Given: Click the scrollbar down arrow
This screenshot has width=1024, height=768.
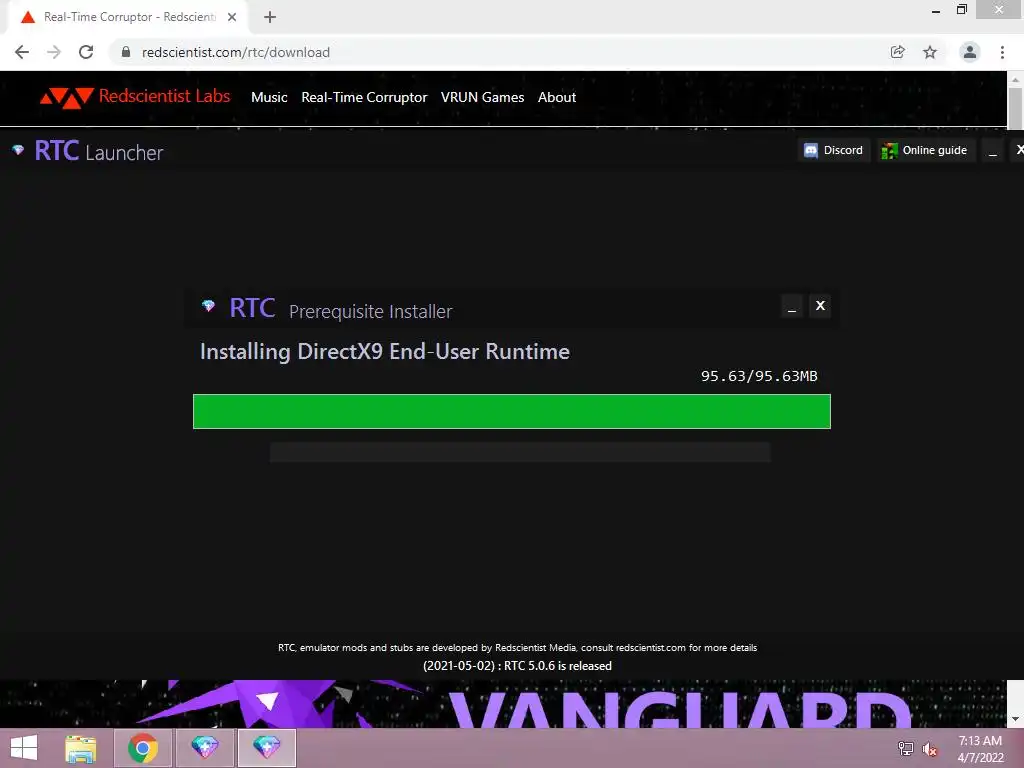Looking at the screenshot, I should coord(1015,719).
